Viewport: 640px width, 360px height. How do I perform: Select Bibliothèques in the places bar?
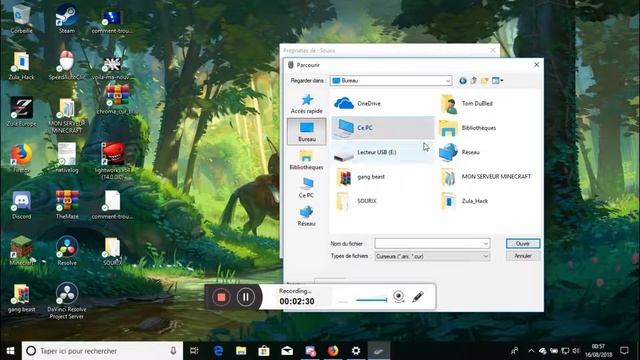(307, 160)
